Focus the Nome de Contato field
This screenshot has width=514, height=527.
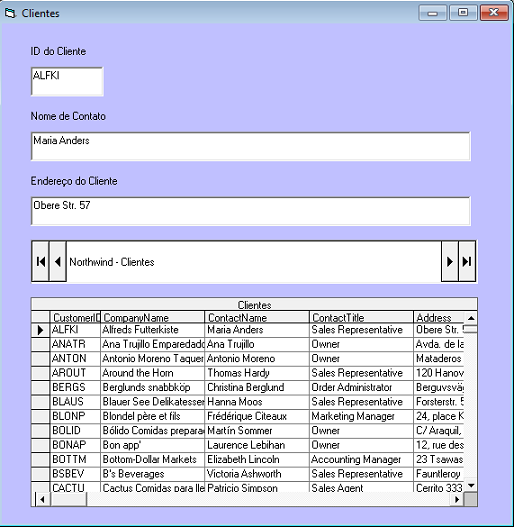pyautogui.click(x=251, y=146)
